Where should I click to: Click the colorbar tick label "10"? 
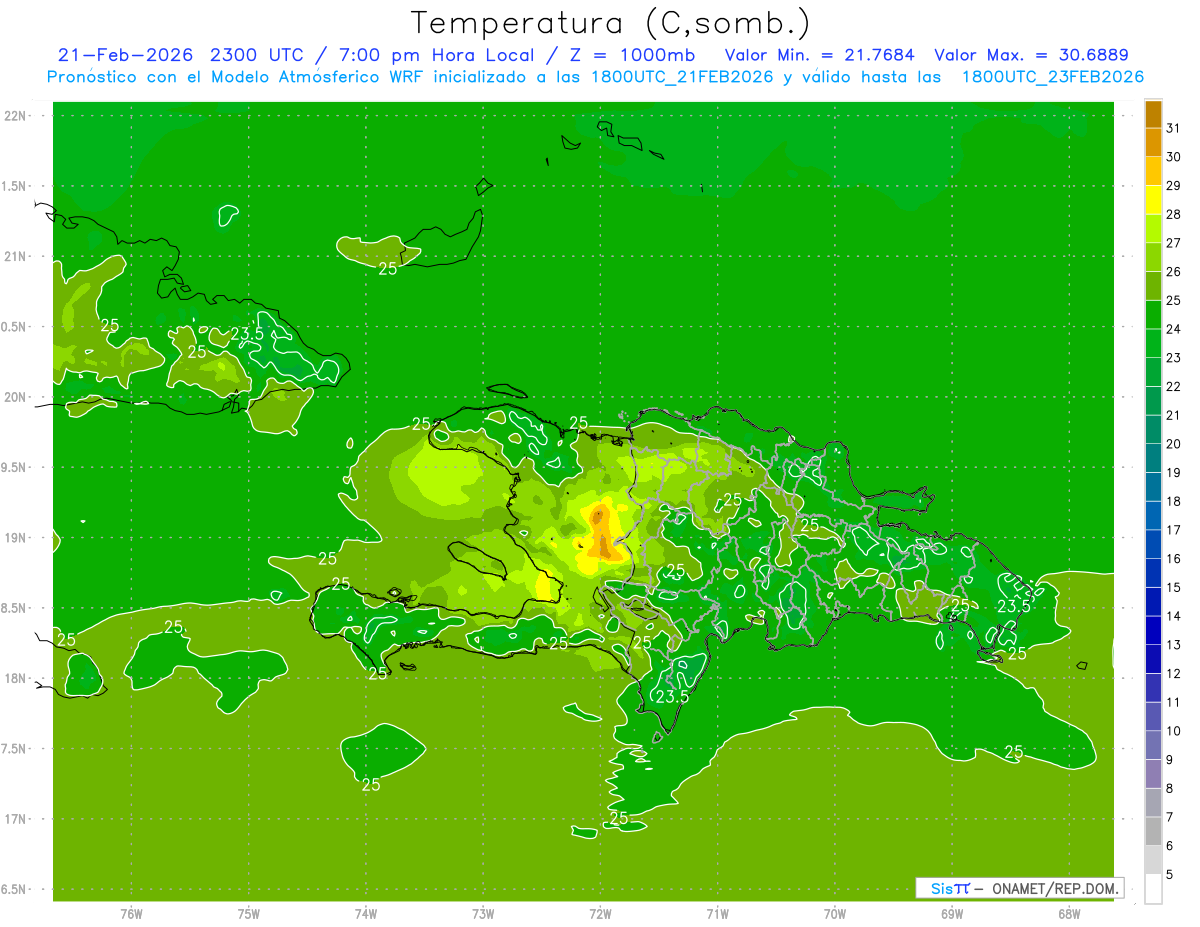coord(1174,731)
